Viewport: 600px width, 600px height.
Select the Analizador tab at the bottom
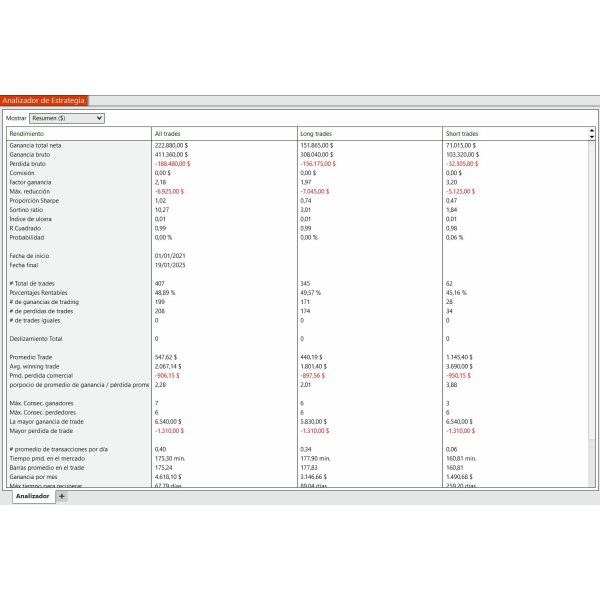[32, 496]
